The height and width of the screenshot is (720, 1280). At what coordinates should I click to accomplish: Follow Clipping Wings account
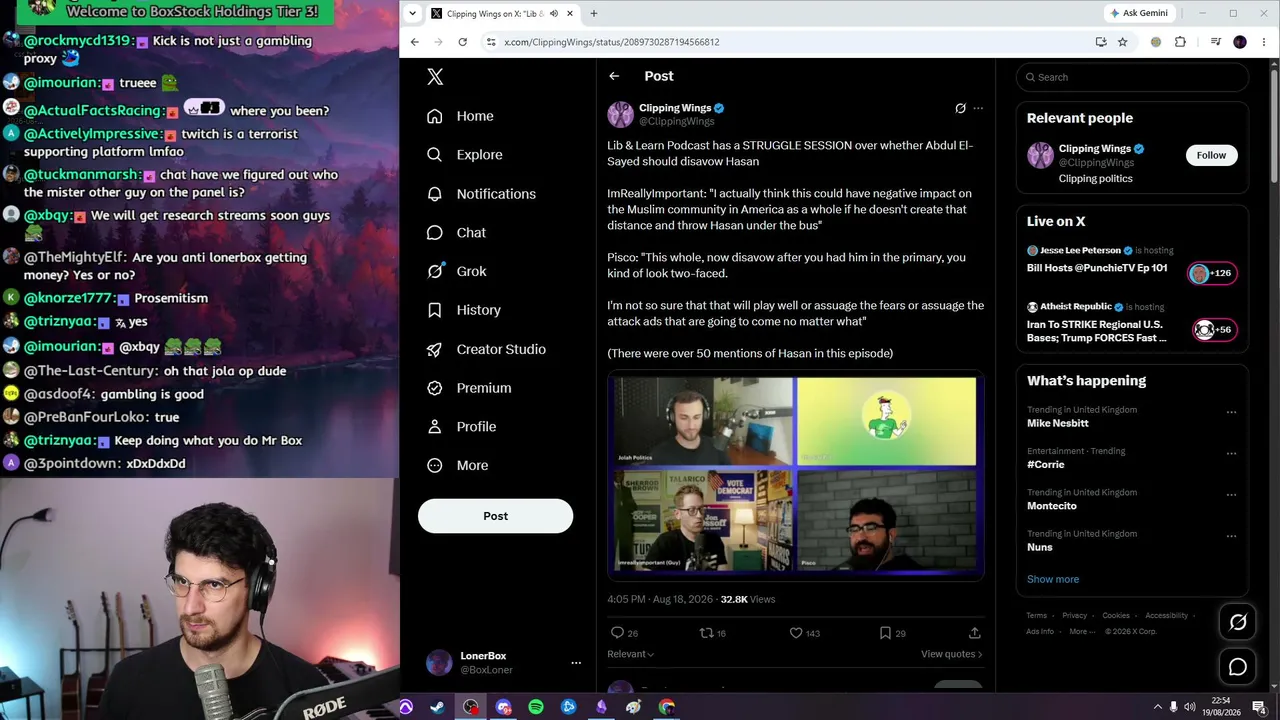pyautogui.click(x=1211, y=155)
